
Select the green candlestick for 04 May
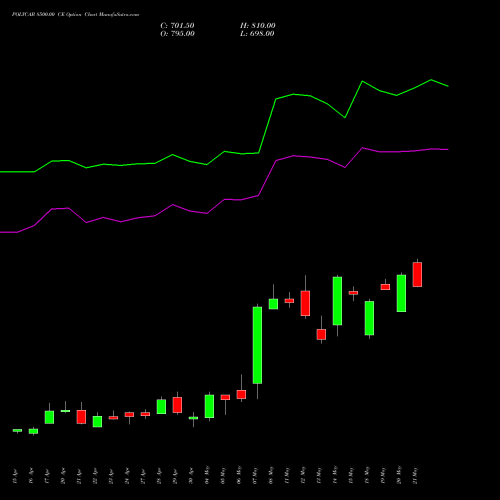click(209, 406)
